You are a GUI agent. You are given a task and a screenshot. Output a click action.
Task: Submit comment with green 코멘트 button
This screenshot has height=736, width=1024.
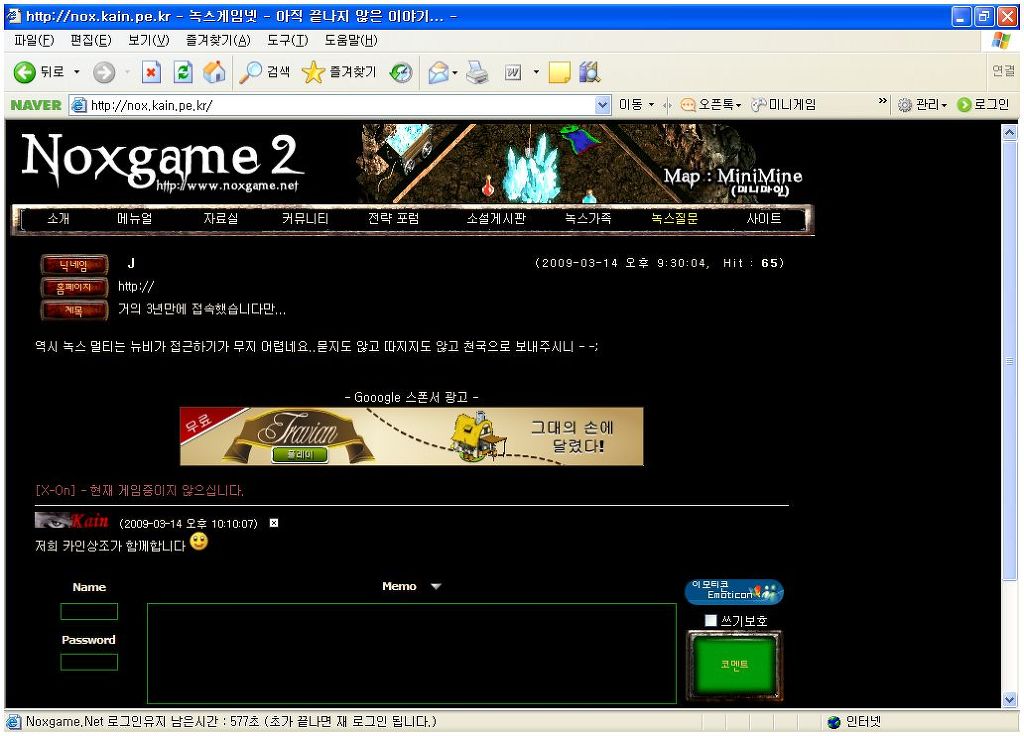(735, 665)
